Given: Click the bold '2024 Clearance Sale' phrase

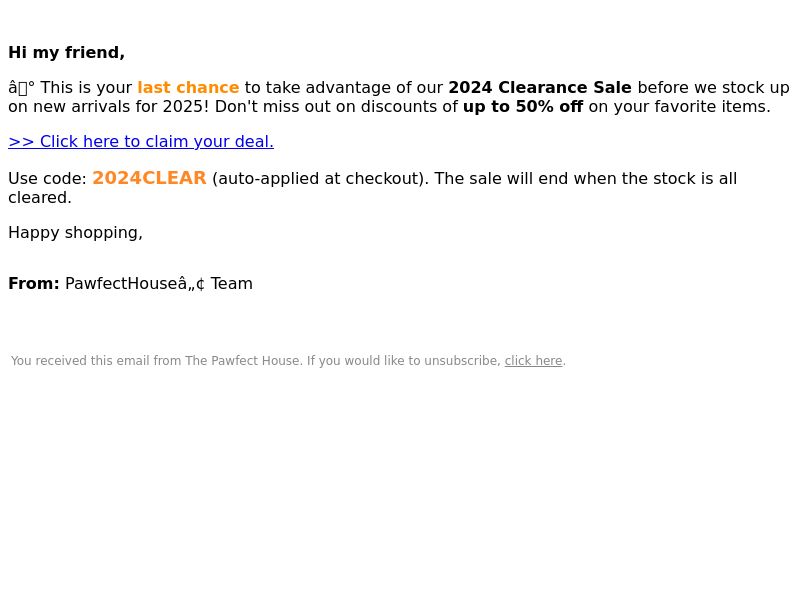Looking at the screenshot, I should click(540, 87).
